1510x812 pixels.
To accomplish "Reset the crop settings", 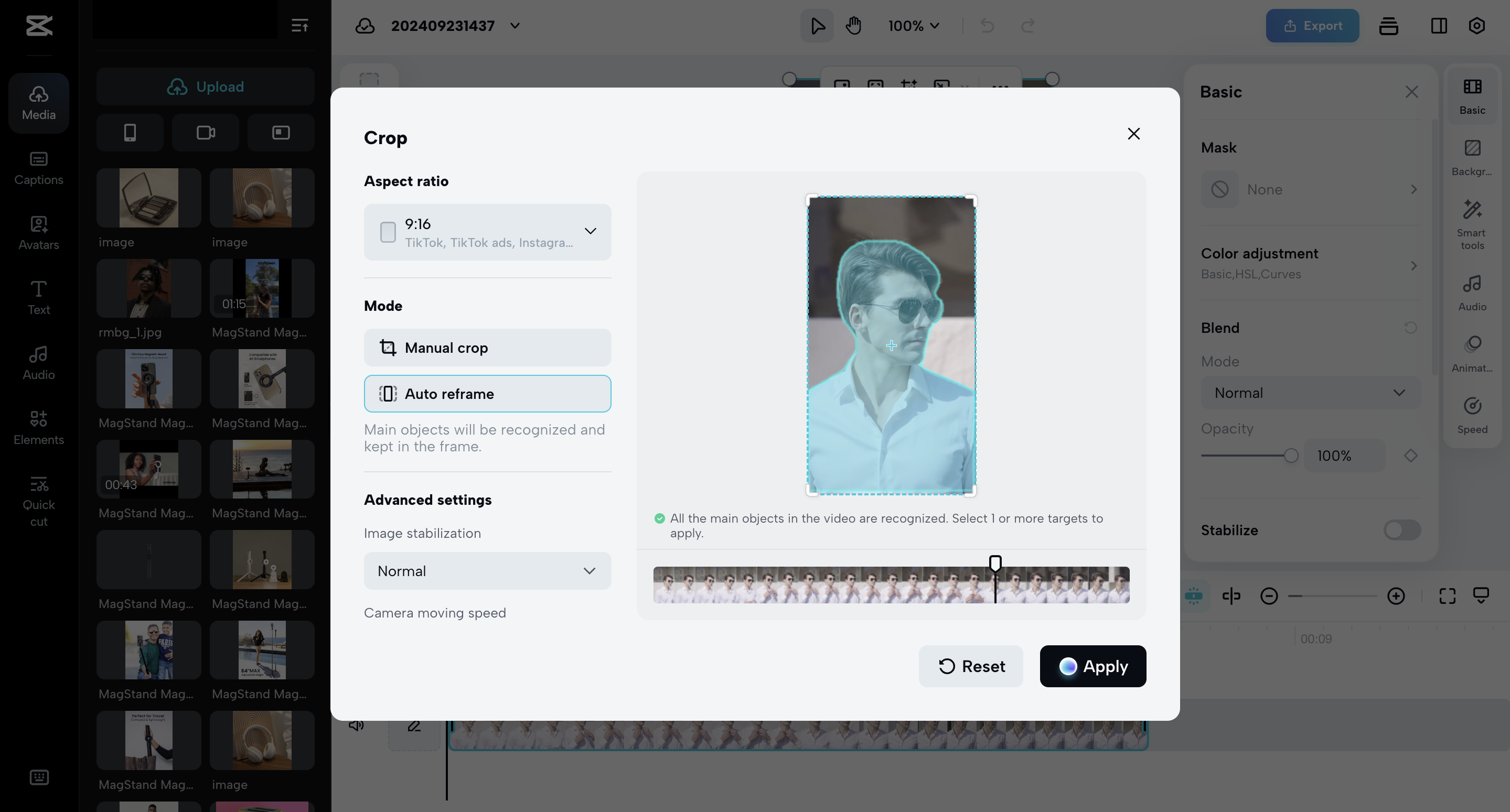I will coord(970,666).
